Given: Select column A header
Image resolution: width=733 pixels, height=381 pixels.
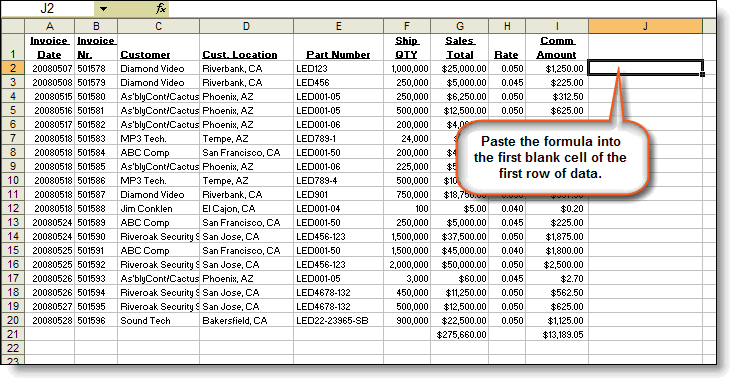Looking at the screenshot, I should coord(50,26).
